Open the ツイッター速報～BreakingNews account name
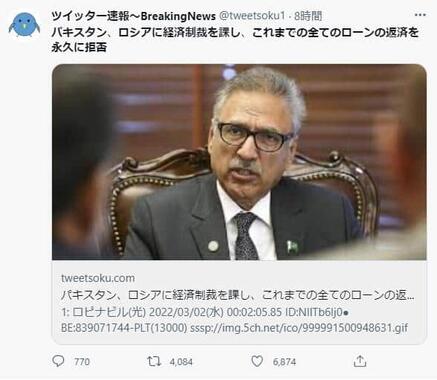Image resolution: width=437 pixels, height=380 pixels. click(133, 16)
